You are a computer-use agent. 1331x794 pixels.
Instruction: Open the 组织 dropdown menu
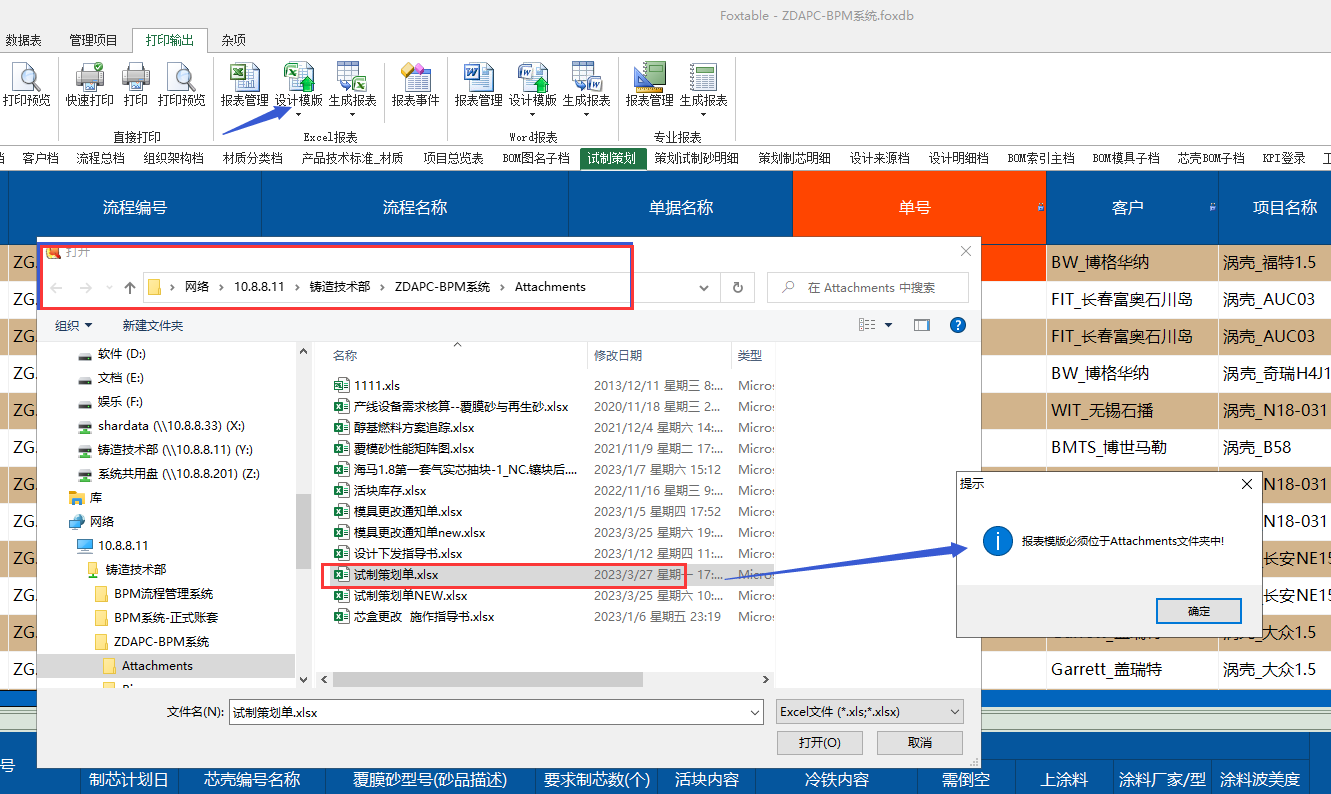[x=74, y=326]
